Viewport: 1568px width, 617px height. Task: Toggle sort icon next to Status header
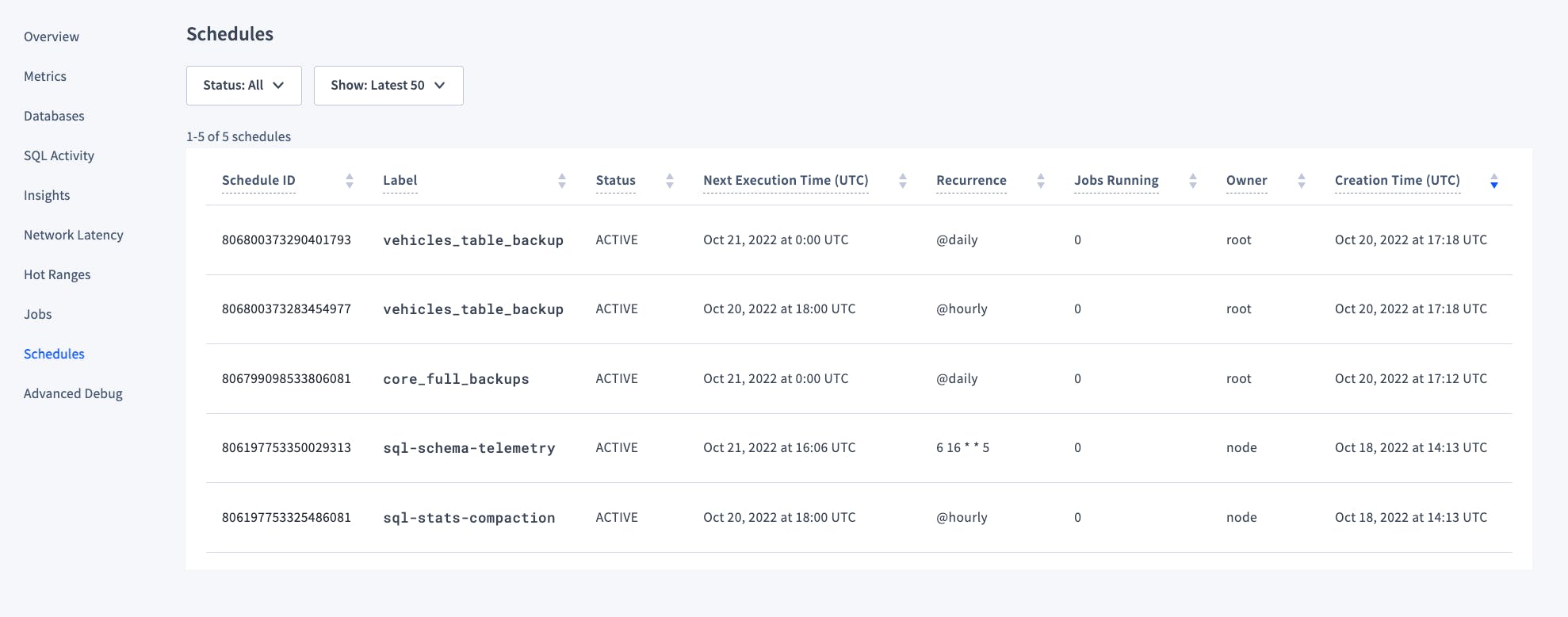coord(670,181)
